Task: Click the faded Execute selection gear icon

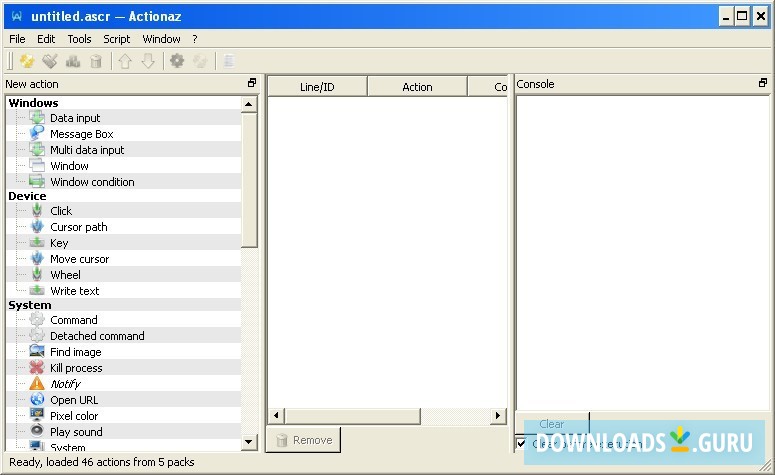Action: pos(200,61)
